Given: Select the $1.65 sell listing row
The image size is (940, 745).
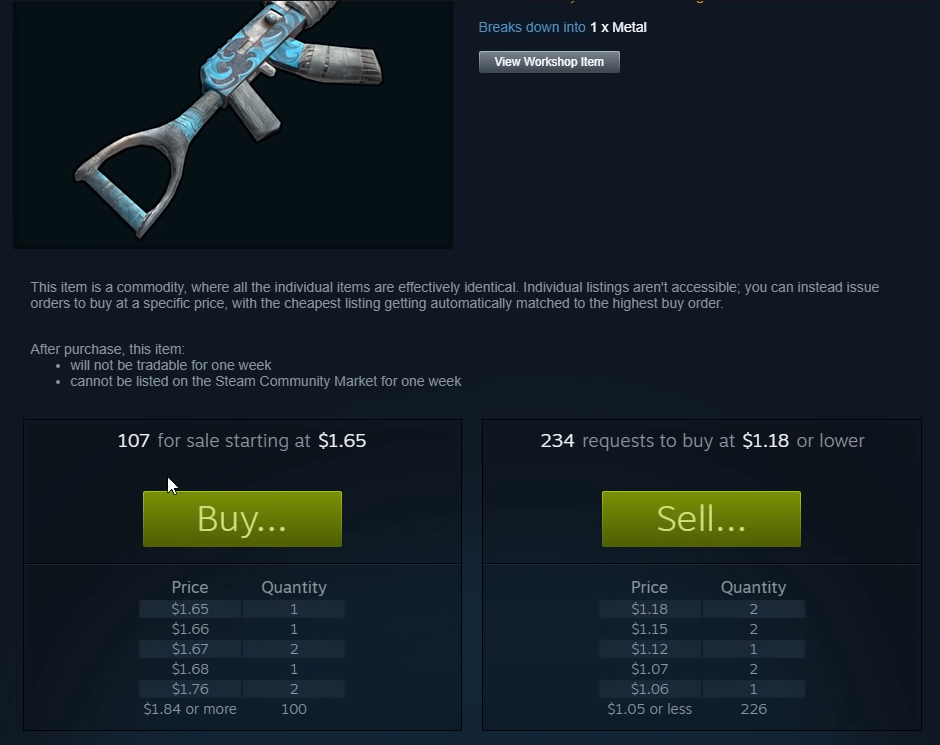Looking at the screenshot, I should [x=242, y=609].
